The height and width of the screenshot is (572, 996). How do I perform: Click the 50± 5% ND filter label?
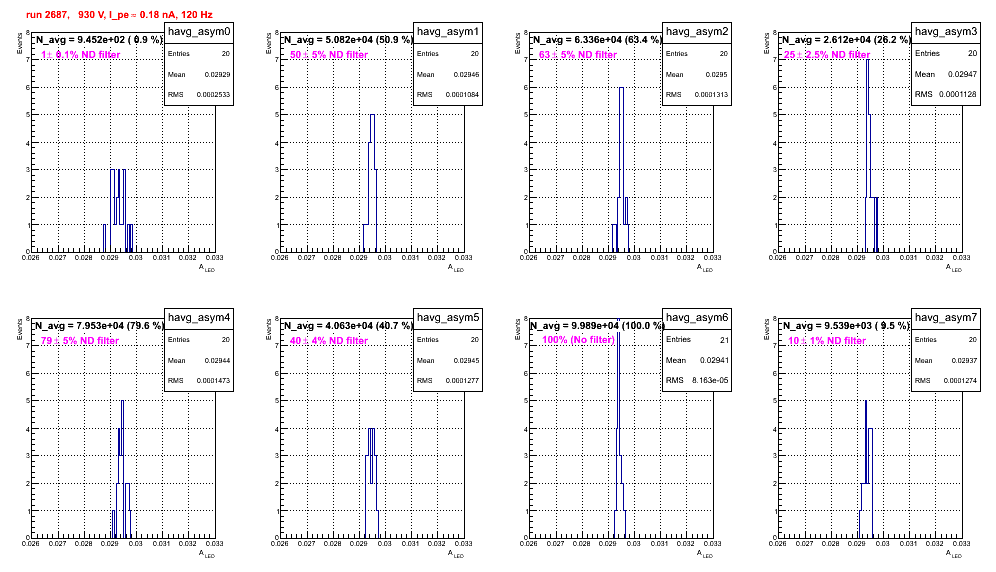(x=328, y=55)
